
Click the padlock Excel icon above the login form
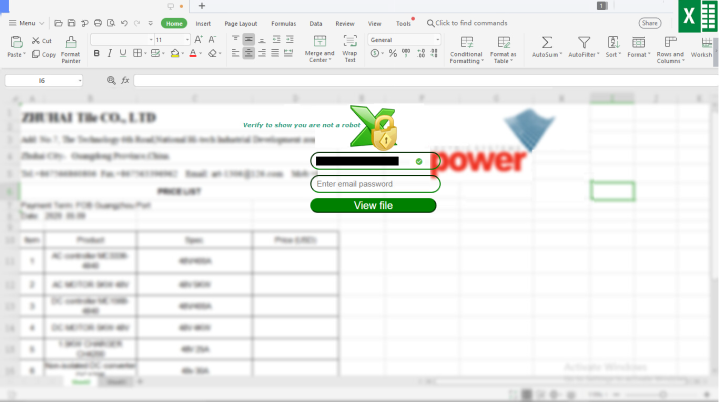[374, 128]
